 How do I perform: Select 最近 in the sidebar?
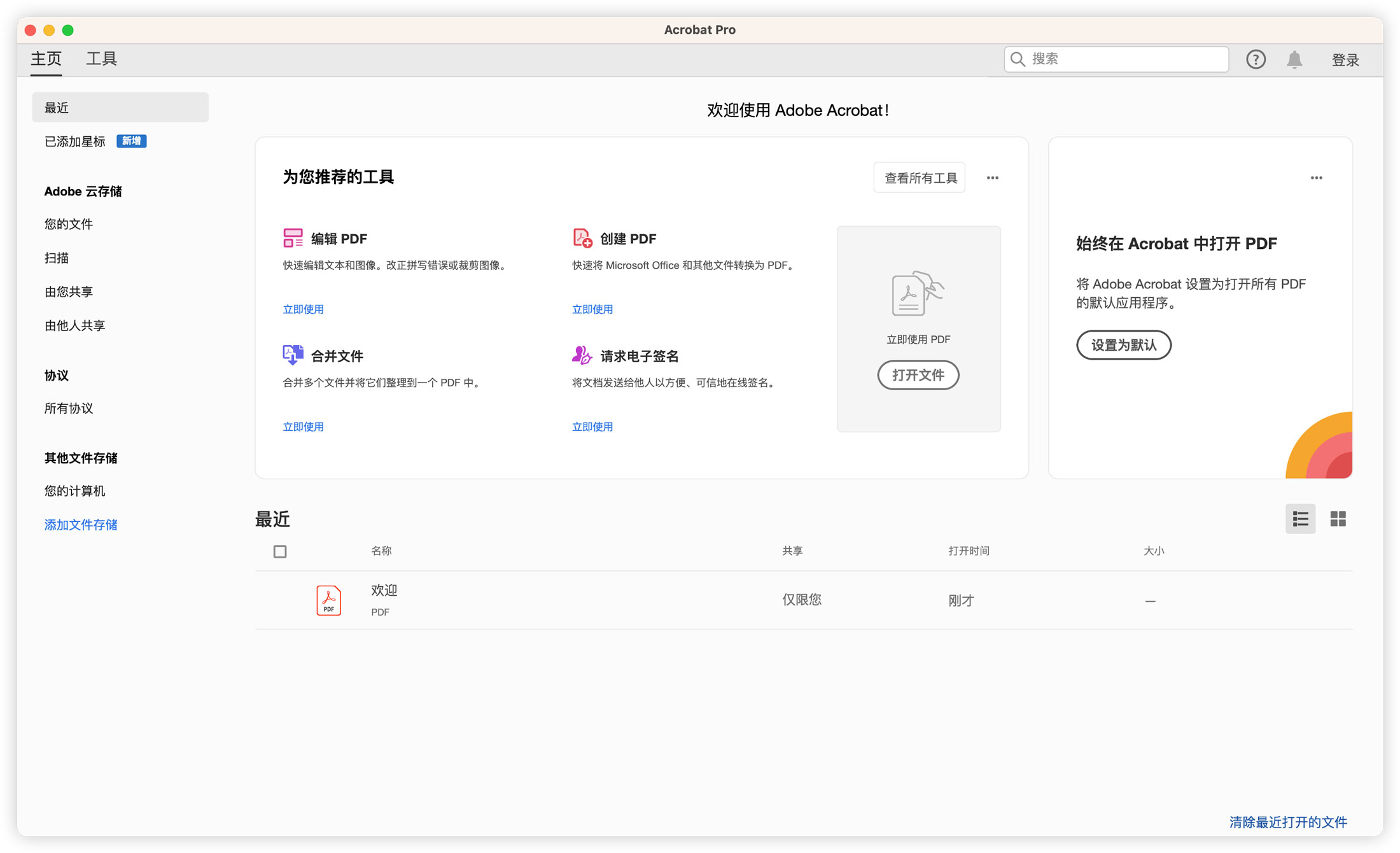pyautogui.click(x=120, y=107)
